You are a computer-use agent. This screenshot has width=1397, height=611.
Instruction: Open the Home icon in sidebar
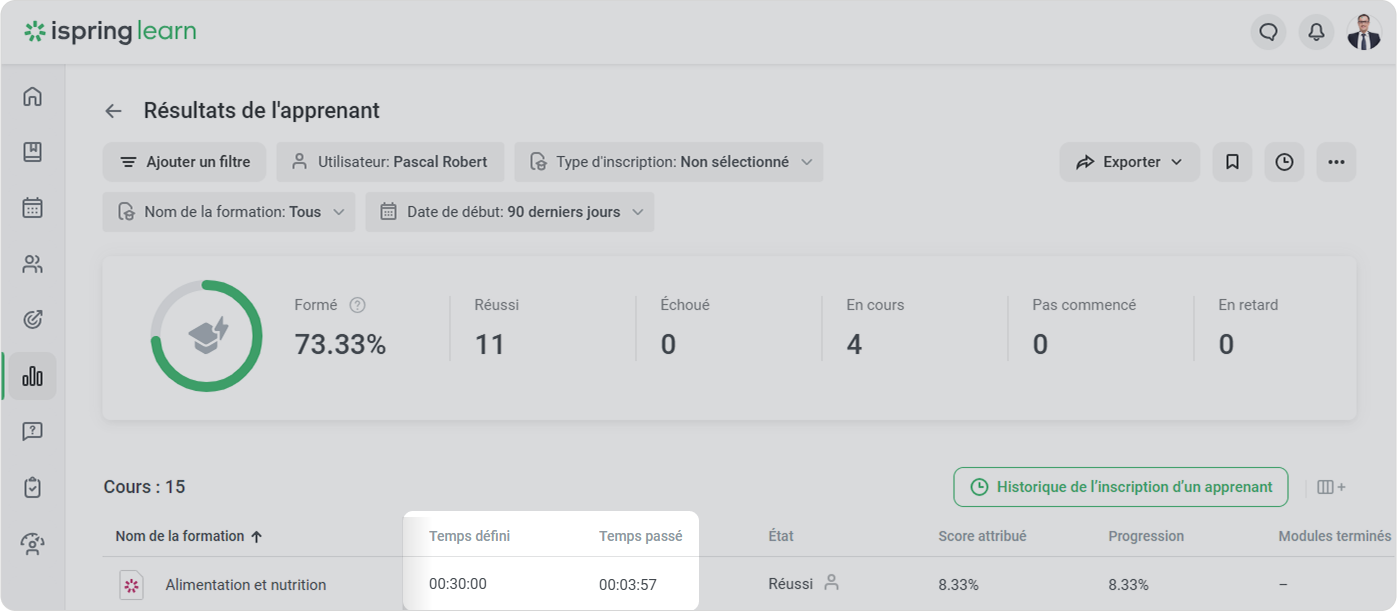point(32,97)
